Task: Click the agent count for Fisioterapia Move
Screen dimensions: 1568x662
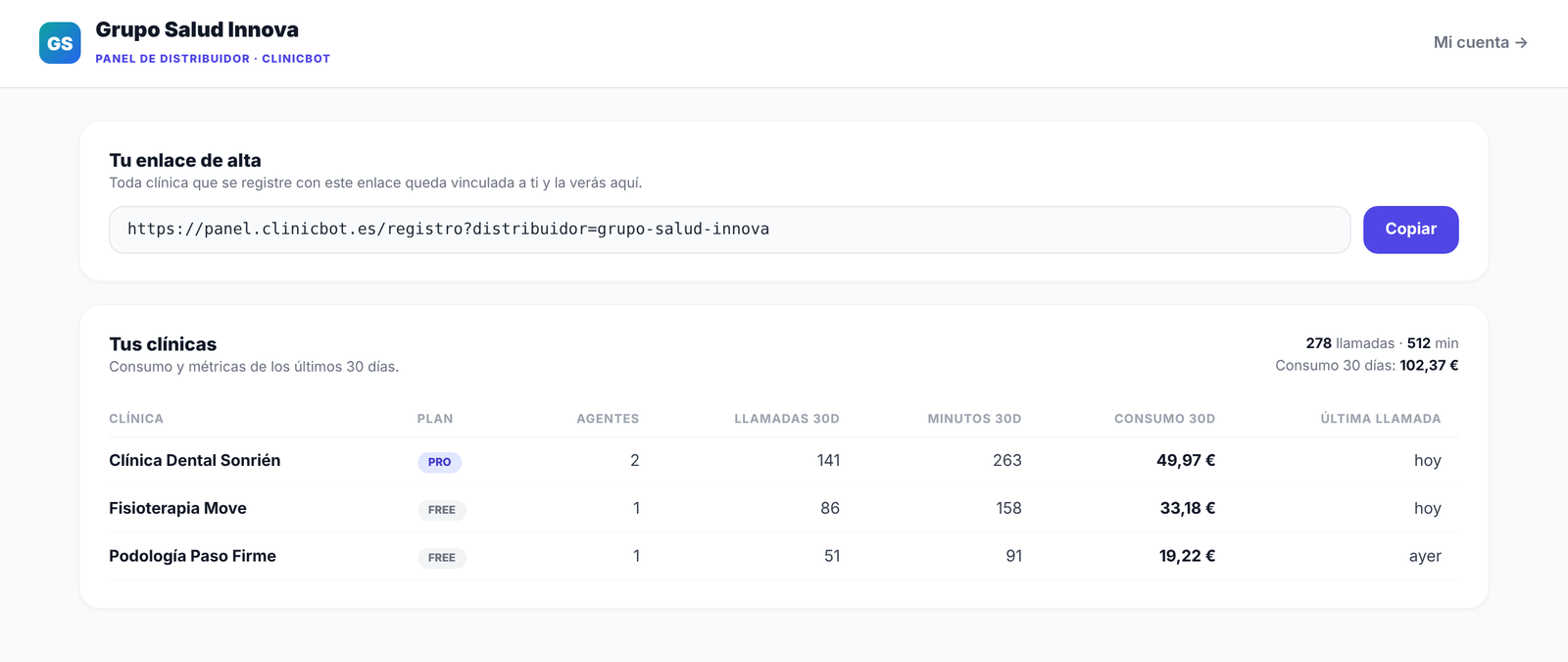Action: point(636,509)
